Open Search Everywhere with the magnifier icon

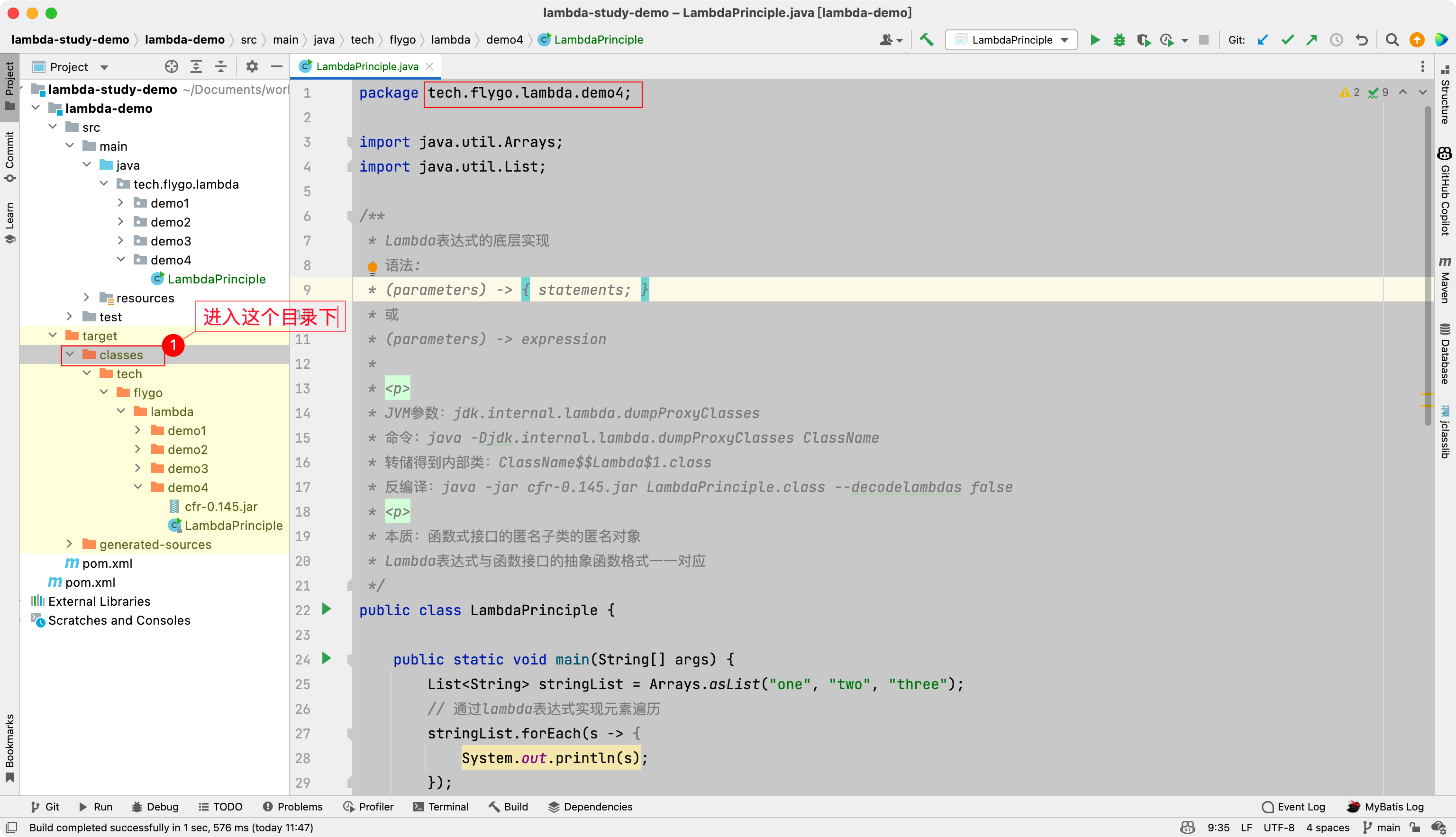click(1392, 40)
